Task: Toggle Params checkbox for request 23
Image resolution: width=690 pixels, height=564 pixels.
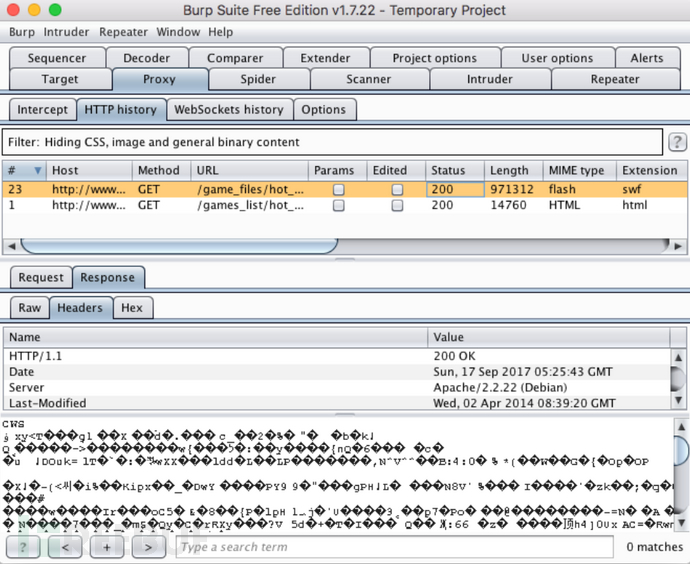Action: (338, 190)
